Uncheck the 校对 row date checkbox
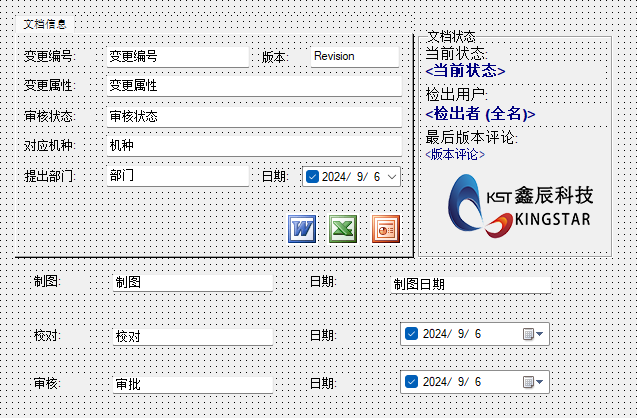637x418 pixels. click(x=411, y=334)
